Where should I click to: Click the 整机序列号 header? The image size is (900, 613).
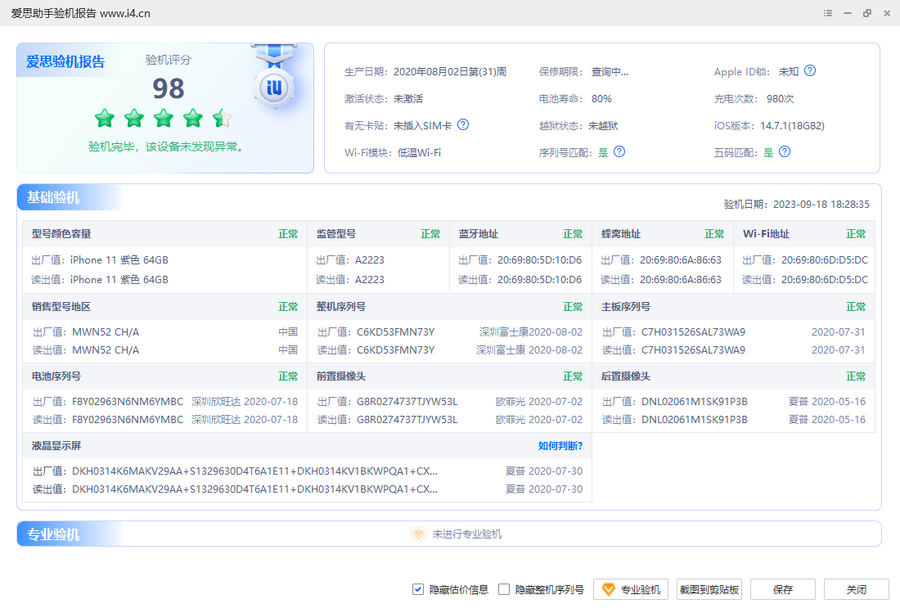tap(341, 306)
